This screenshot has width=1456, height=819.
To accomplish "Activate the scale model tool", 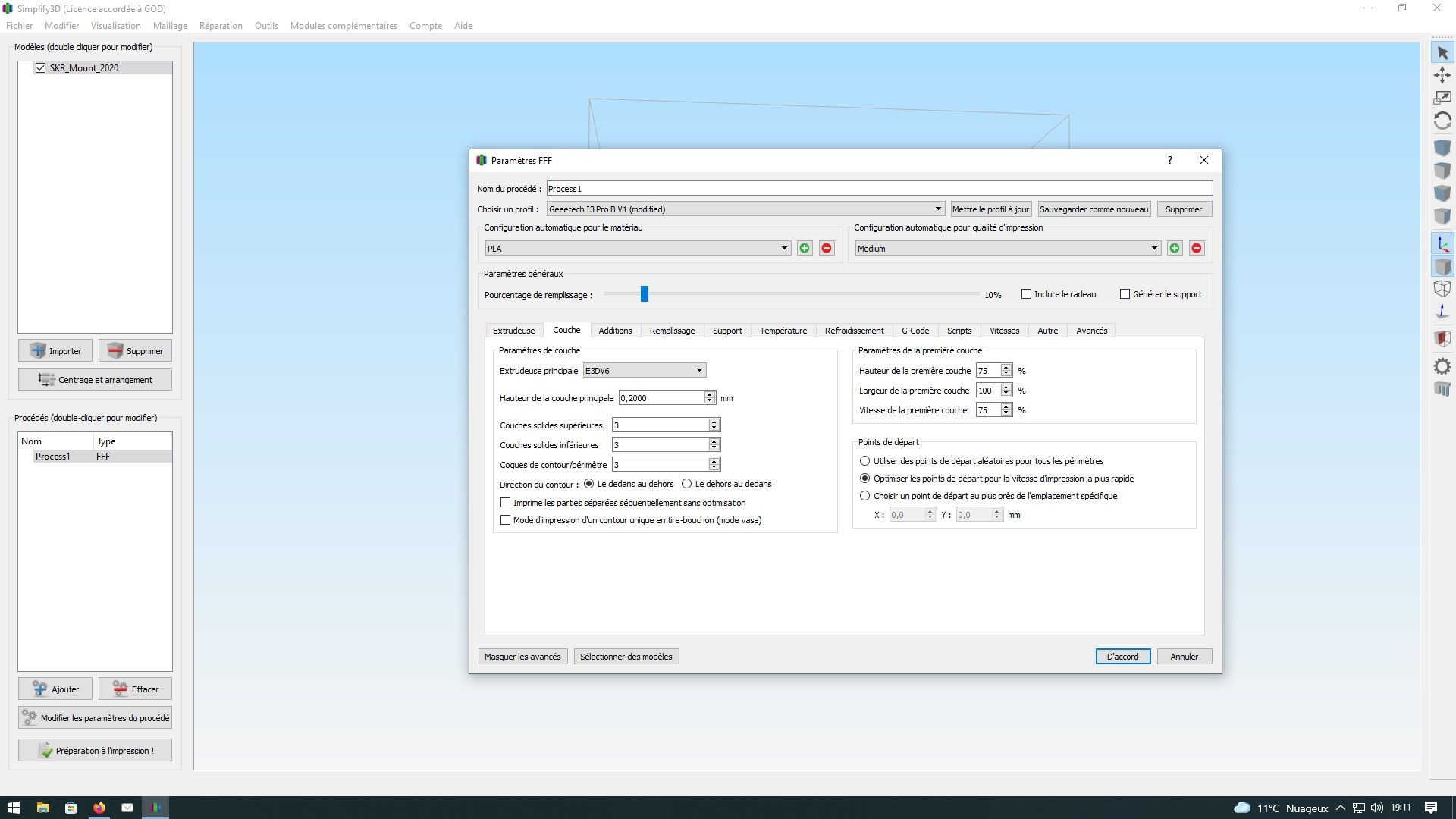I will (1442, 98).
